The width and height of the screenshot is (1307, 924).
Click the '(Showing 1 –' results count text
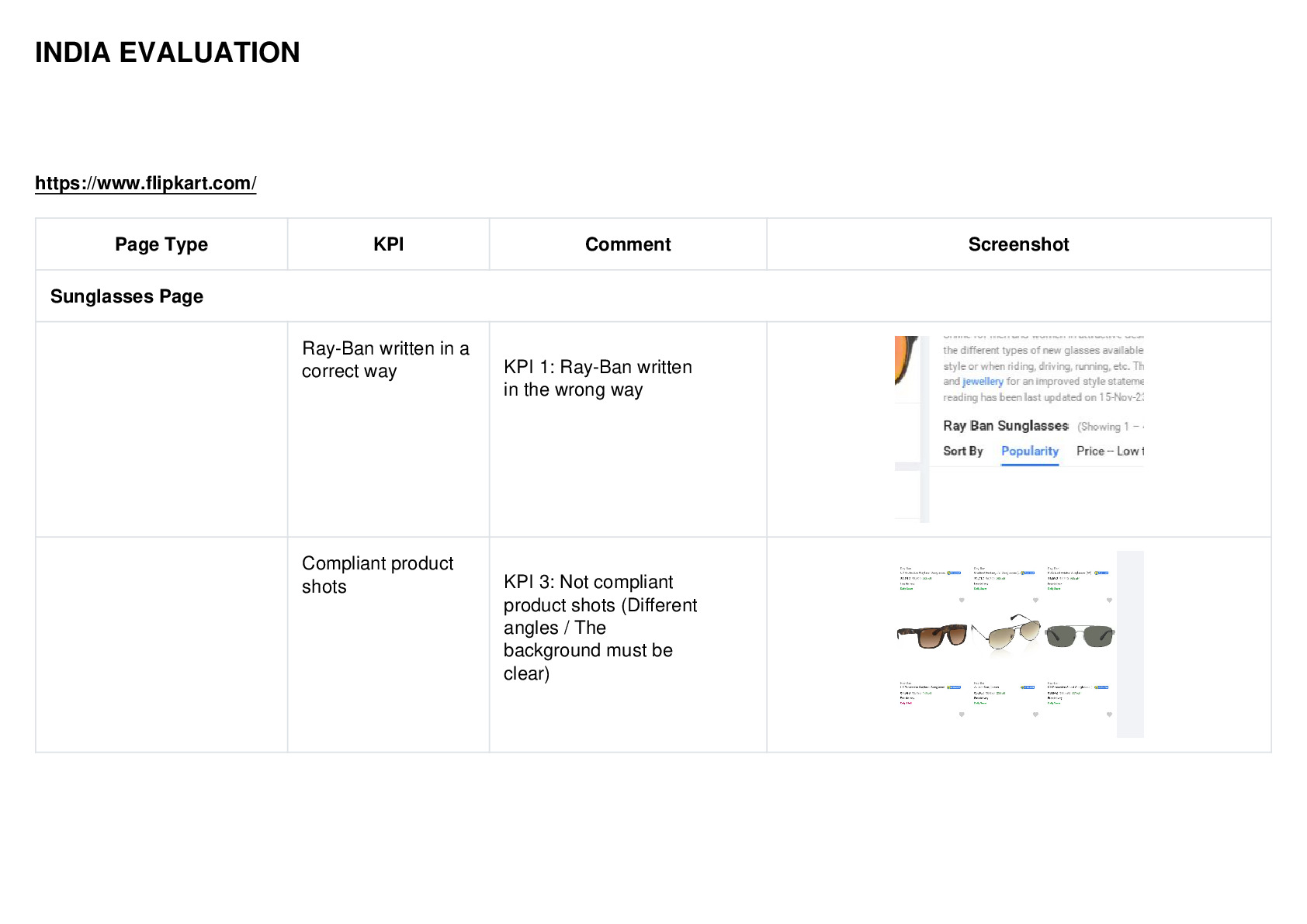click(x=1110, y=427)
